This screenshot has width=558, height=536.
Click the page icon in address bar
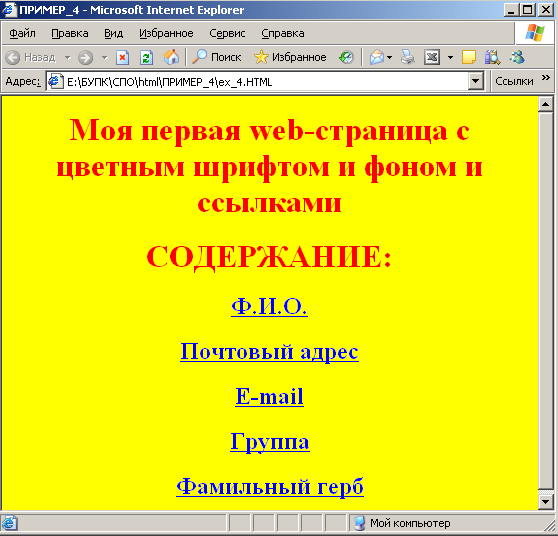tap(56, 82)
